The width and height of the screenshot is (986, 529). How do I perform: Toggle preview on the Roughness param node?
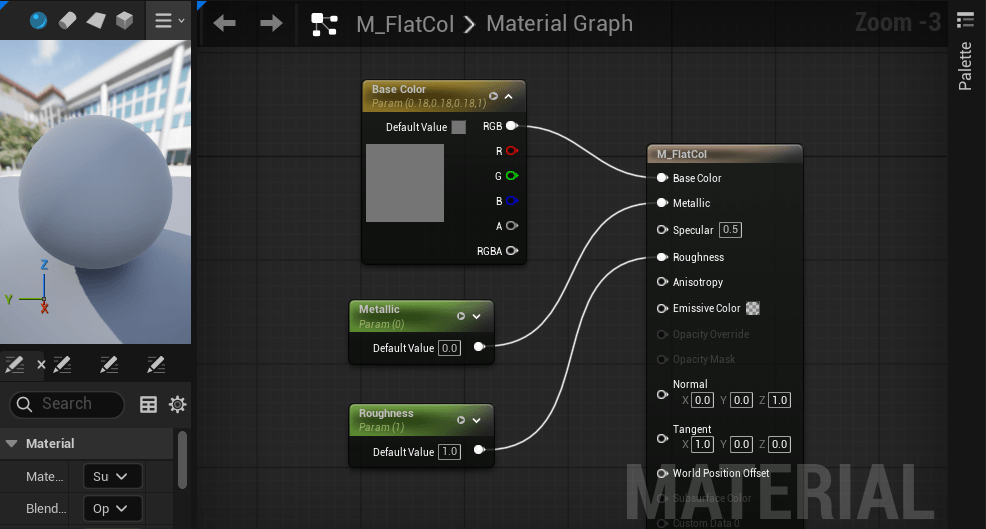click(x=461, y=420)
